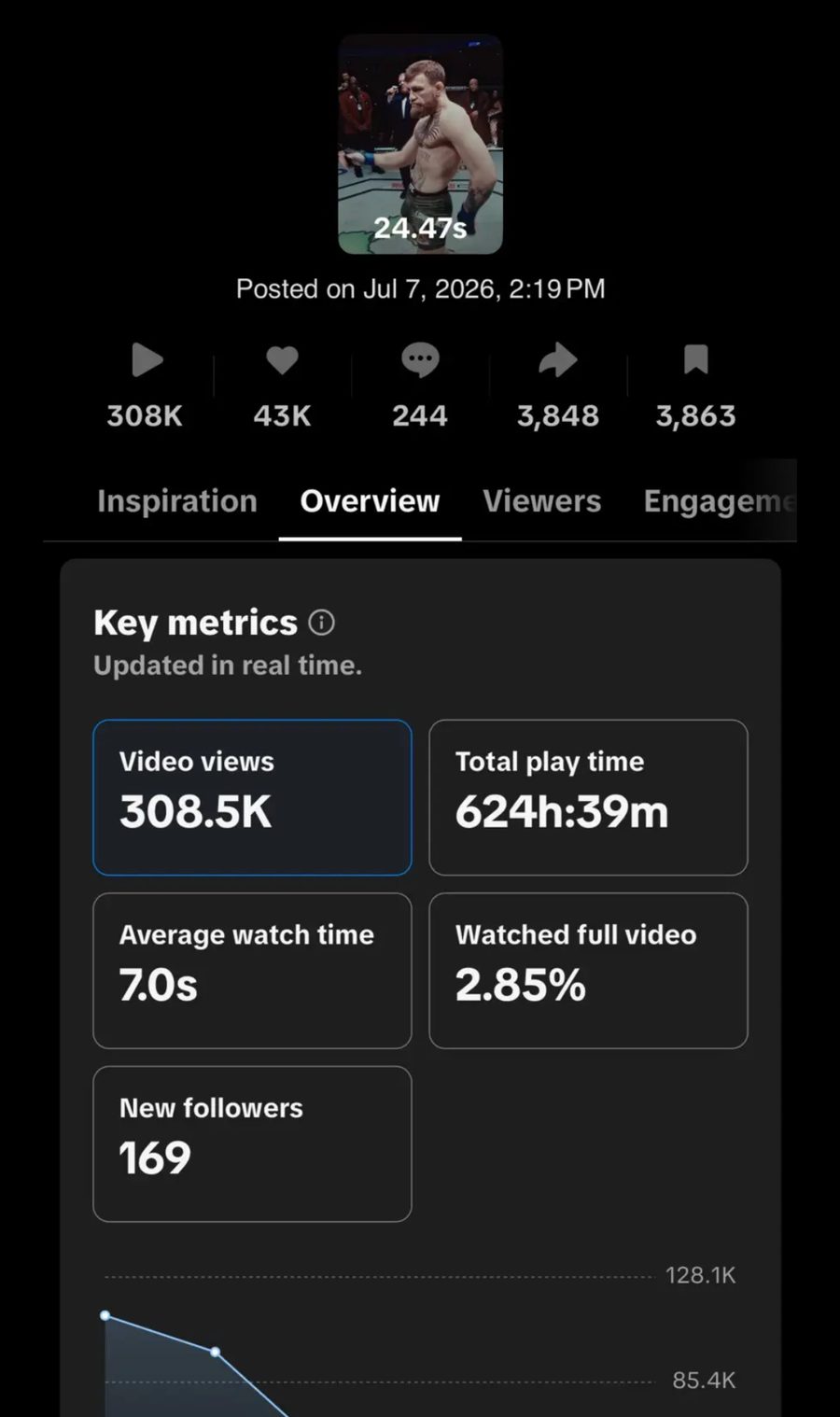Tap the heart likes icon

282,359
